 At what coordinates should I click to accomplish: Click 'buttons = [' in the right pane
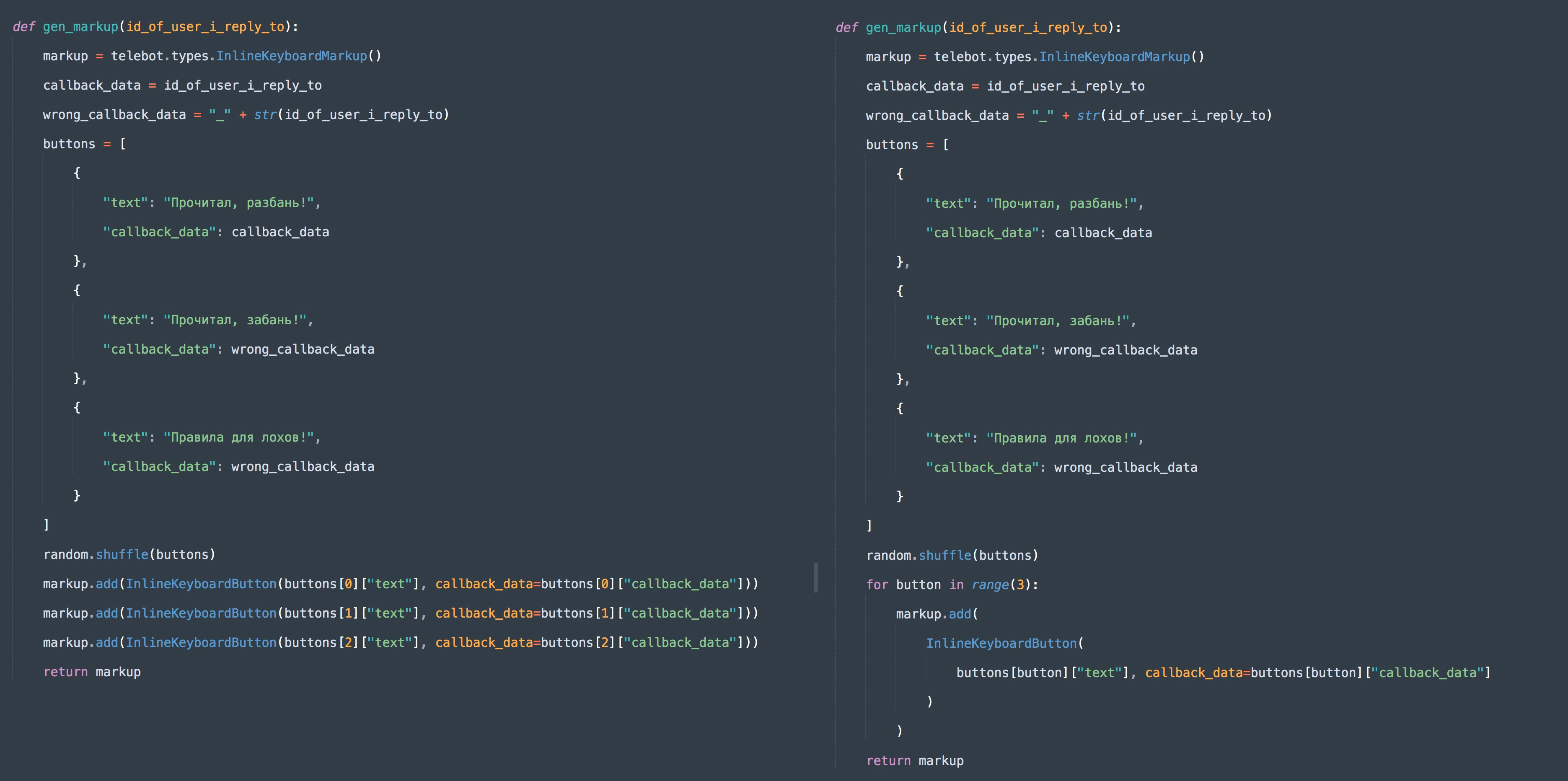click(908, 145)
